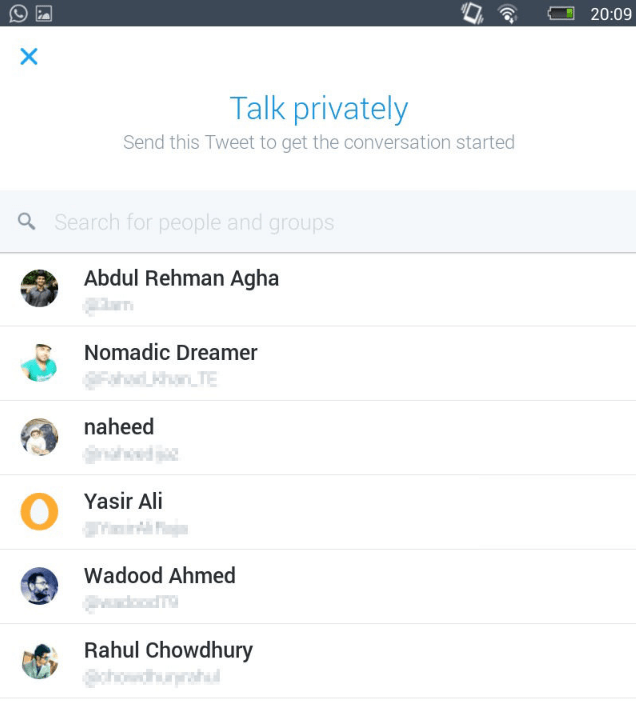Tap the vibrate mode status icon

coord(472,13)
